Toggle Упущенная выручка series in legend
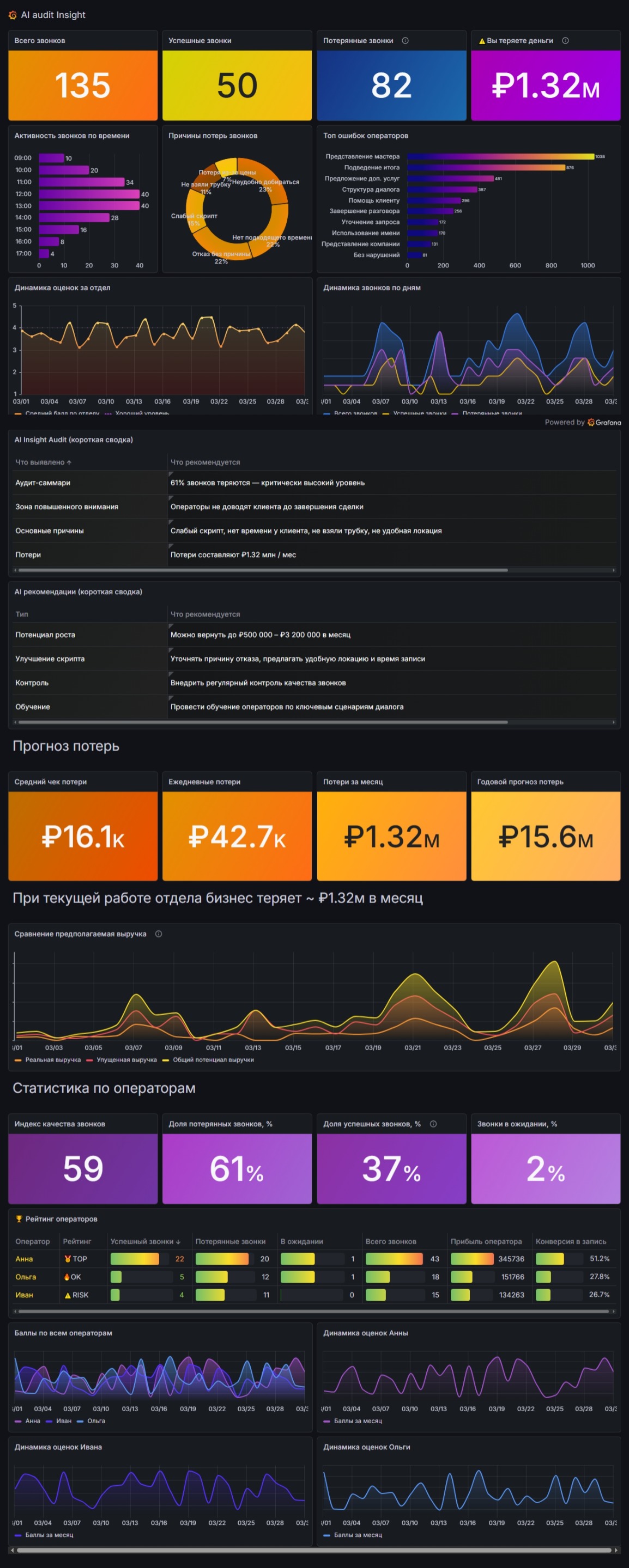The width and height of the screenshot is (629, 1568). coord(121,1060)
